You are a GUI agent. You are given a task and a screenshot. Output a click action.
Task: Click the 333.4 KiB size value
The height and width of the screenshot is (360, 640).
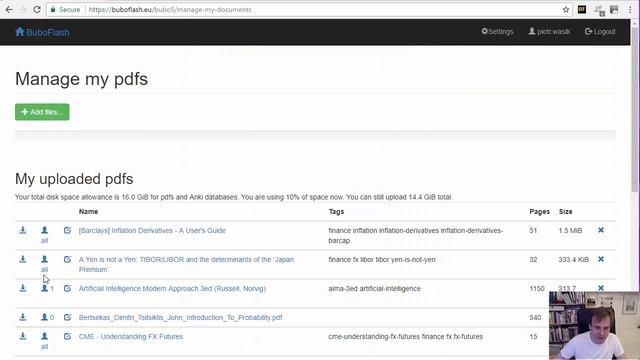tap(573, 259)
